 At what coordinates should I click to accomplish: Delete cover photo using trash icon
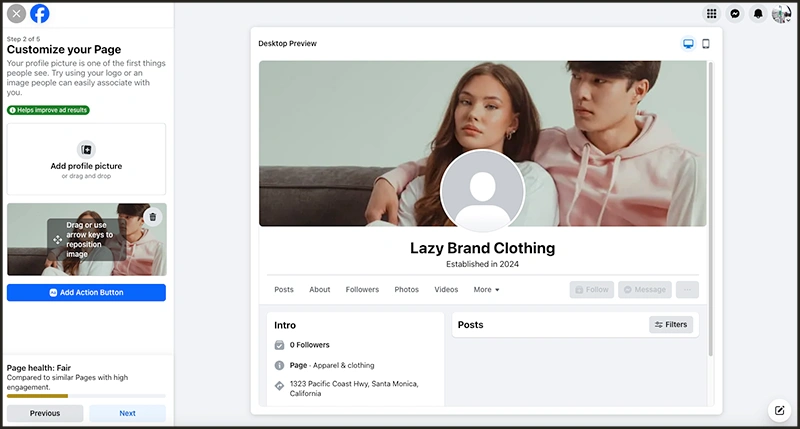152,217
